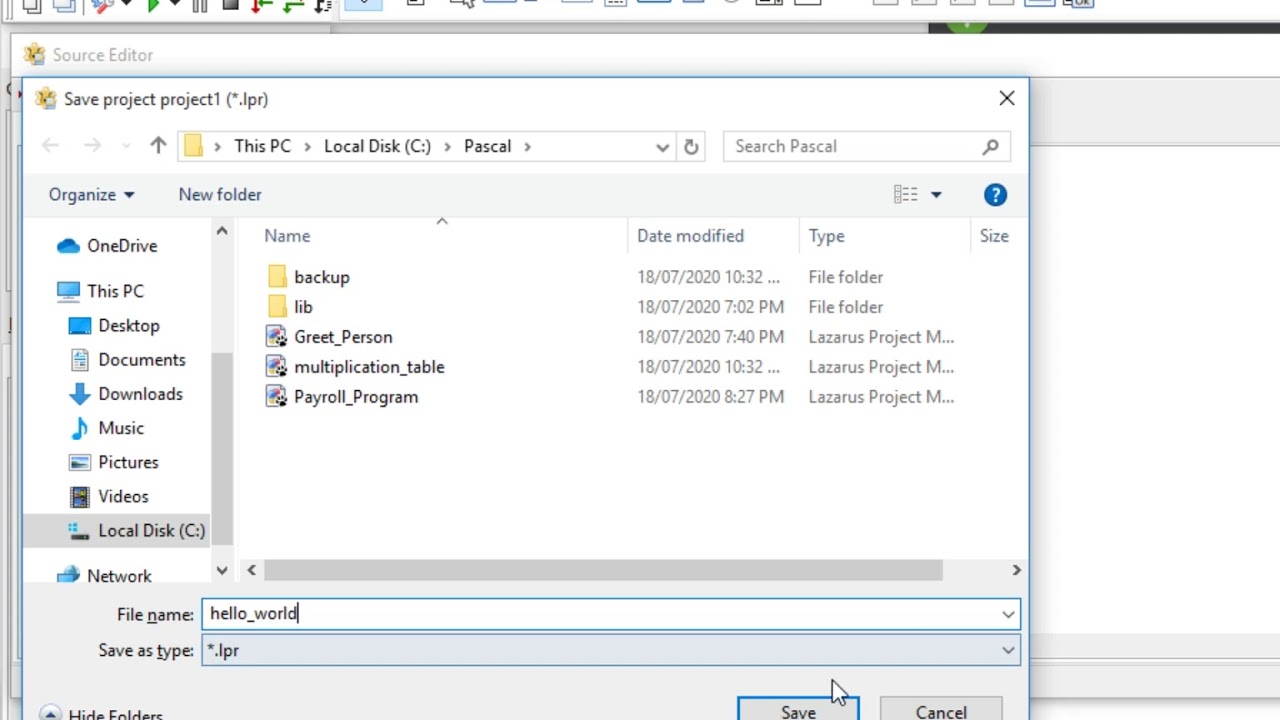Open the recent locations dropdown
Image resolution: width=1280 pixels, height=720 pixels.
[x=126, y=147]
